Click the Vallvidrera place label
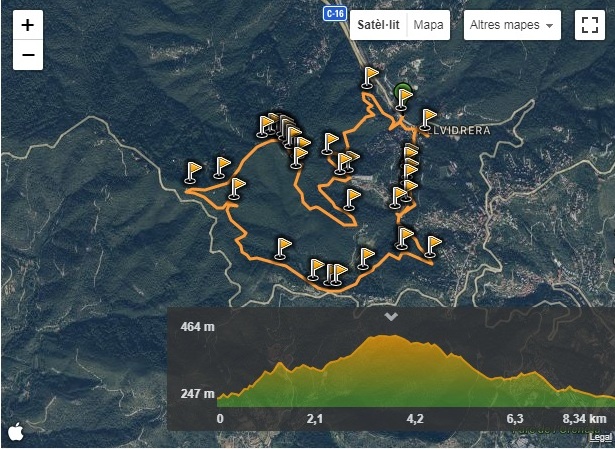 point(461,130)
